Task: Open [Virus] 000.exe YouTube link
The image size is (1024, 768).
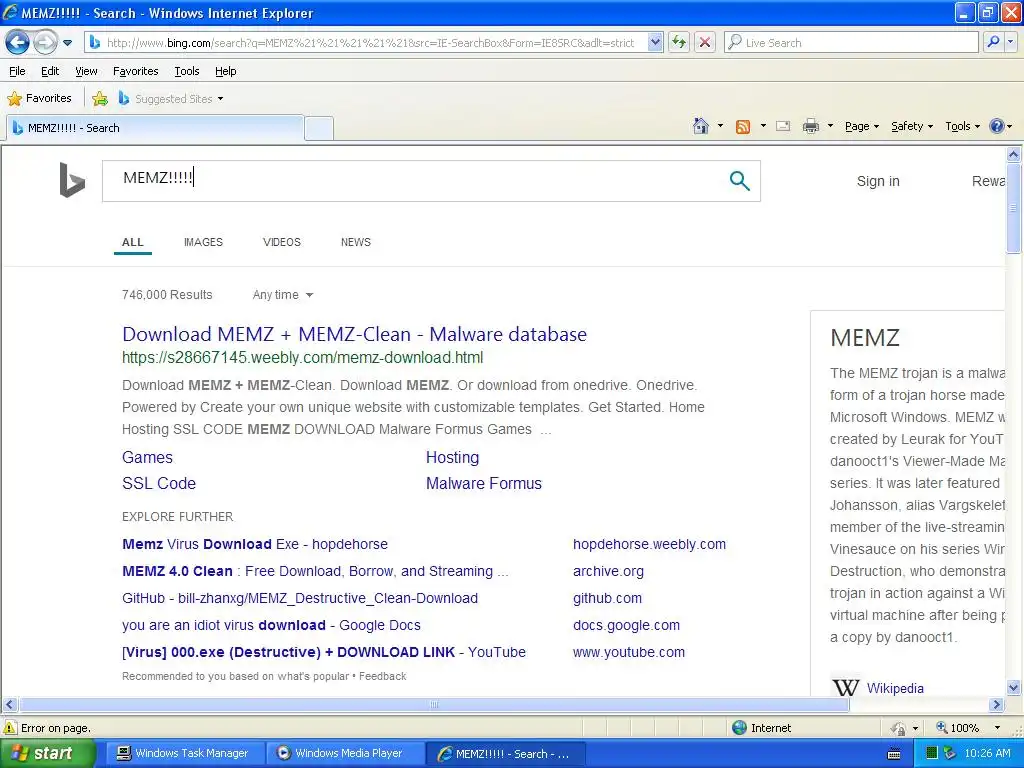Action: [x=324, y=652]
